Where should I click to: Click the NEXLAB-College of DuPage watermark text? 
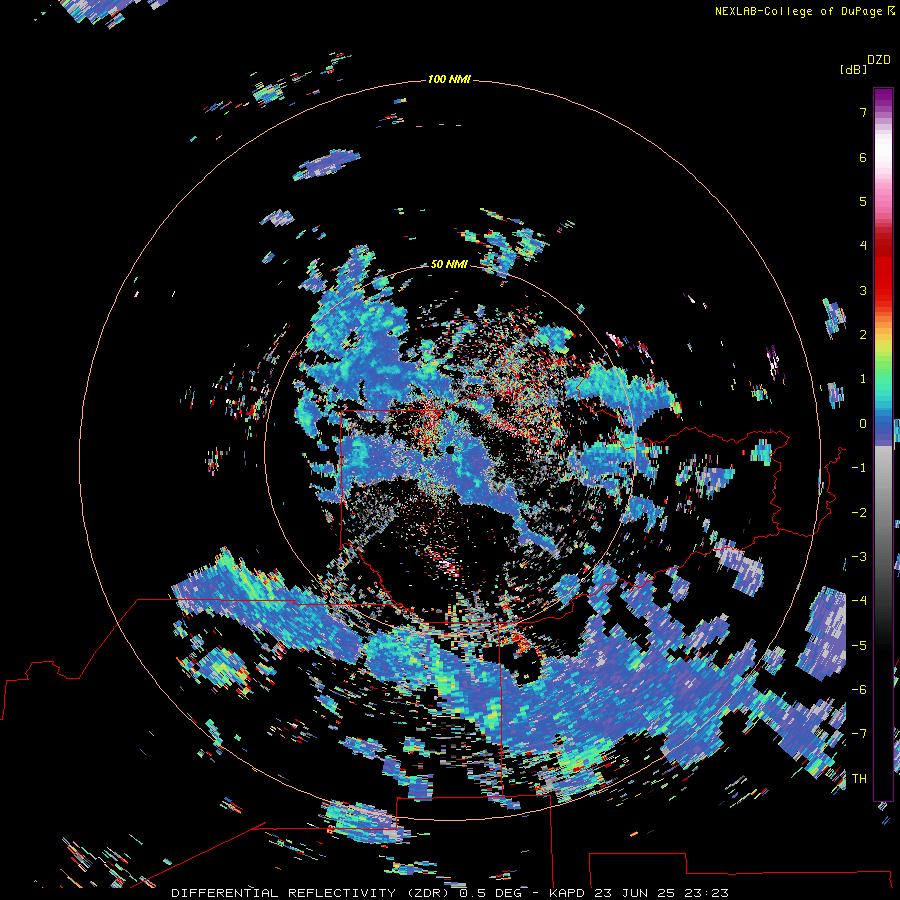pos(804,11)
